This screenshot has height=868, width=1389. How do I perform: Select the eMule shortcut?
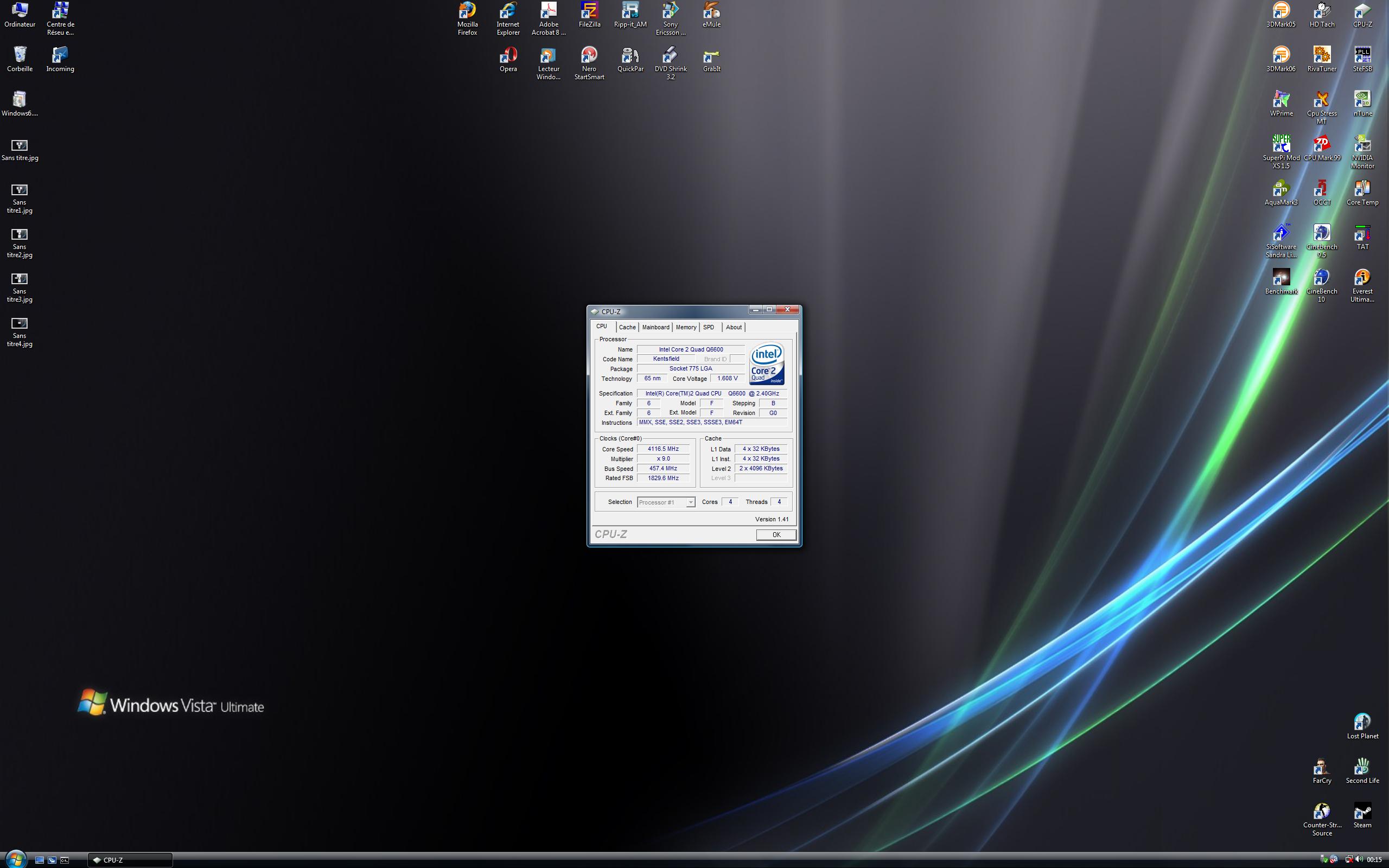[712, 15]
